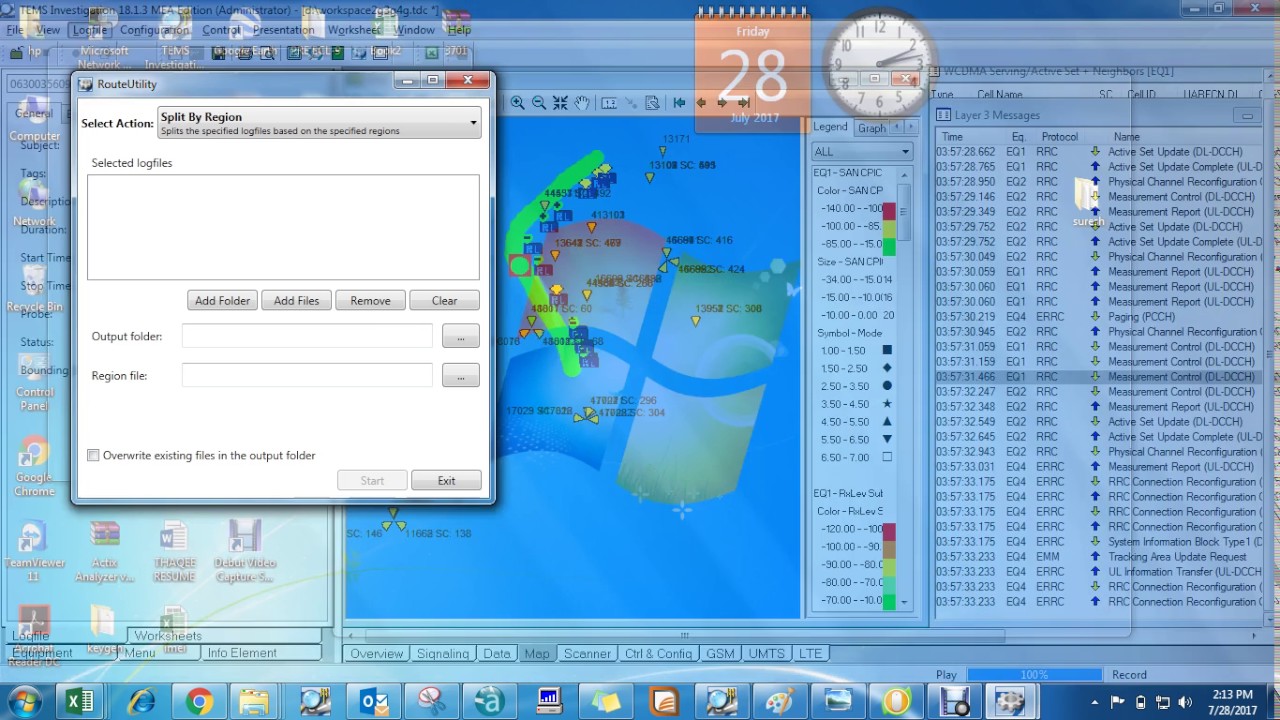The width and height of the screenshot is (1280, 720).
Task: Click the Selected logfiles list box
Action: (283, 227)
